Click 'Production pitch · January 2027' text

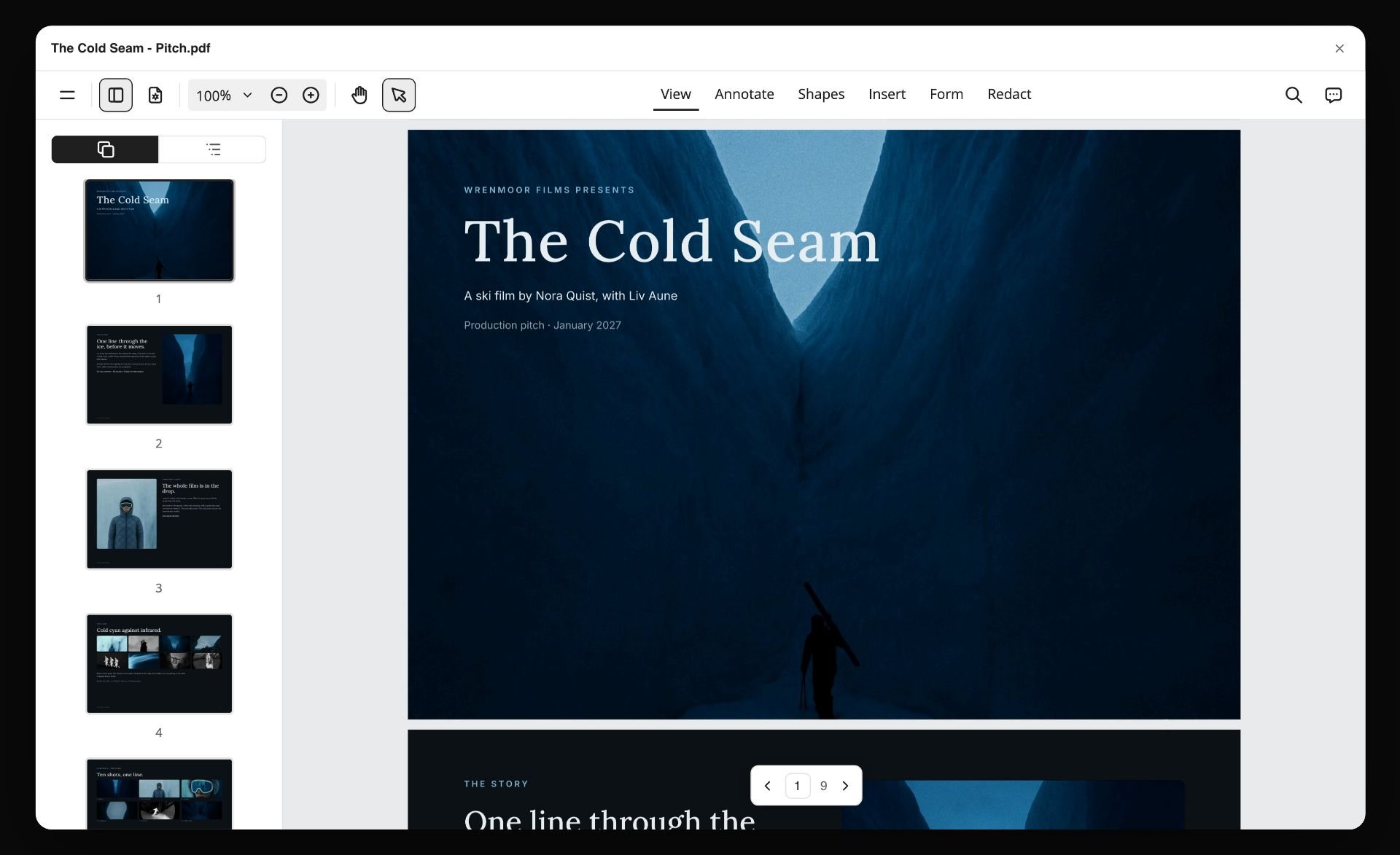click(542, 325)
